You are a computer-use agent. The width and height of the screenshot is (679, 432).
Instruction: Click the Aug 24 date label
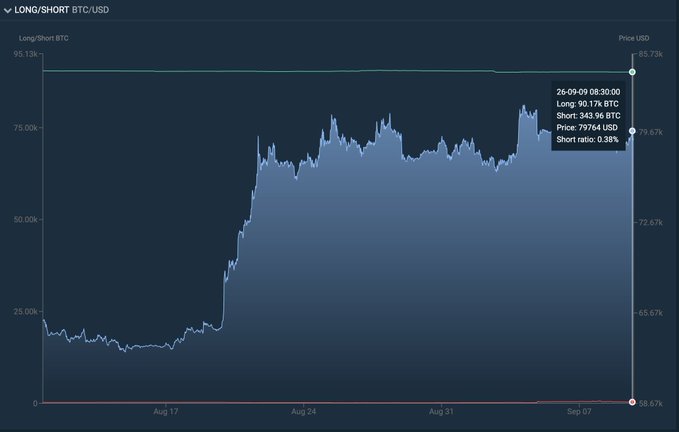pos(304,412)
